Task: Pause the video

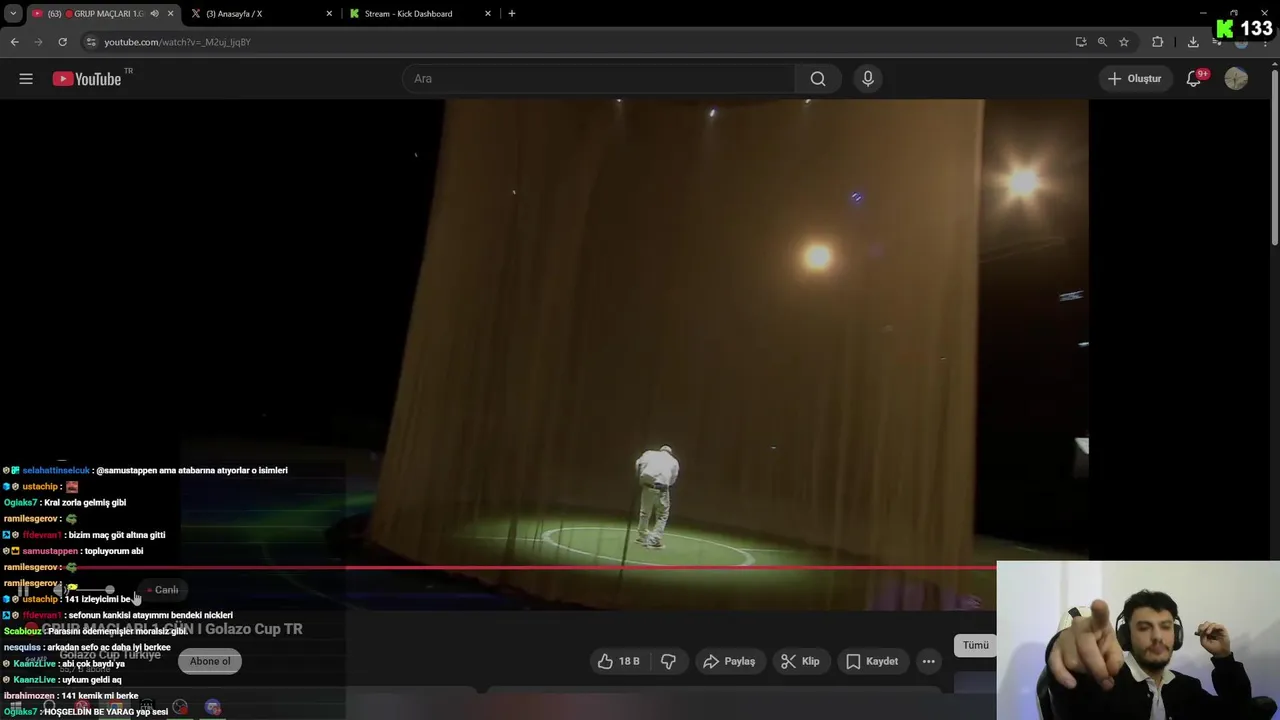Action: (x=21, y=590)
